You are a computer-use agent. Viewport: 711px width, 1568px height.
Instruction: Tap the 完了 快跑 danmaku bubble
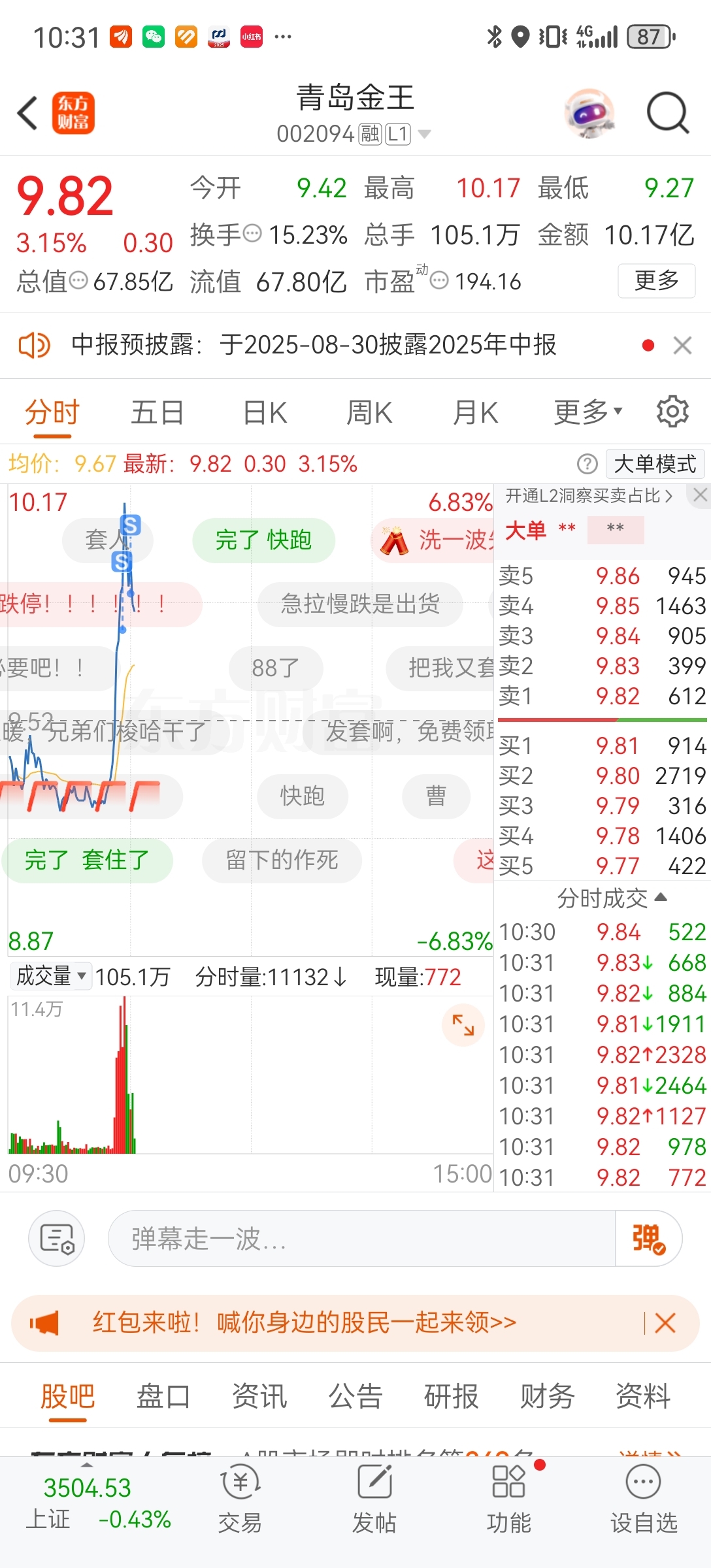pos(263,540)
